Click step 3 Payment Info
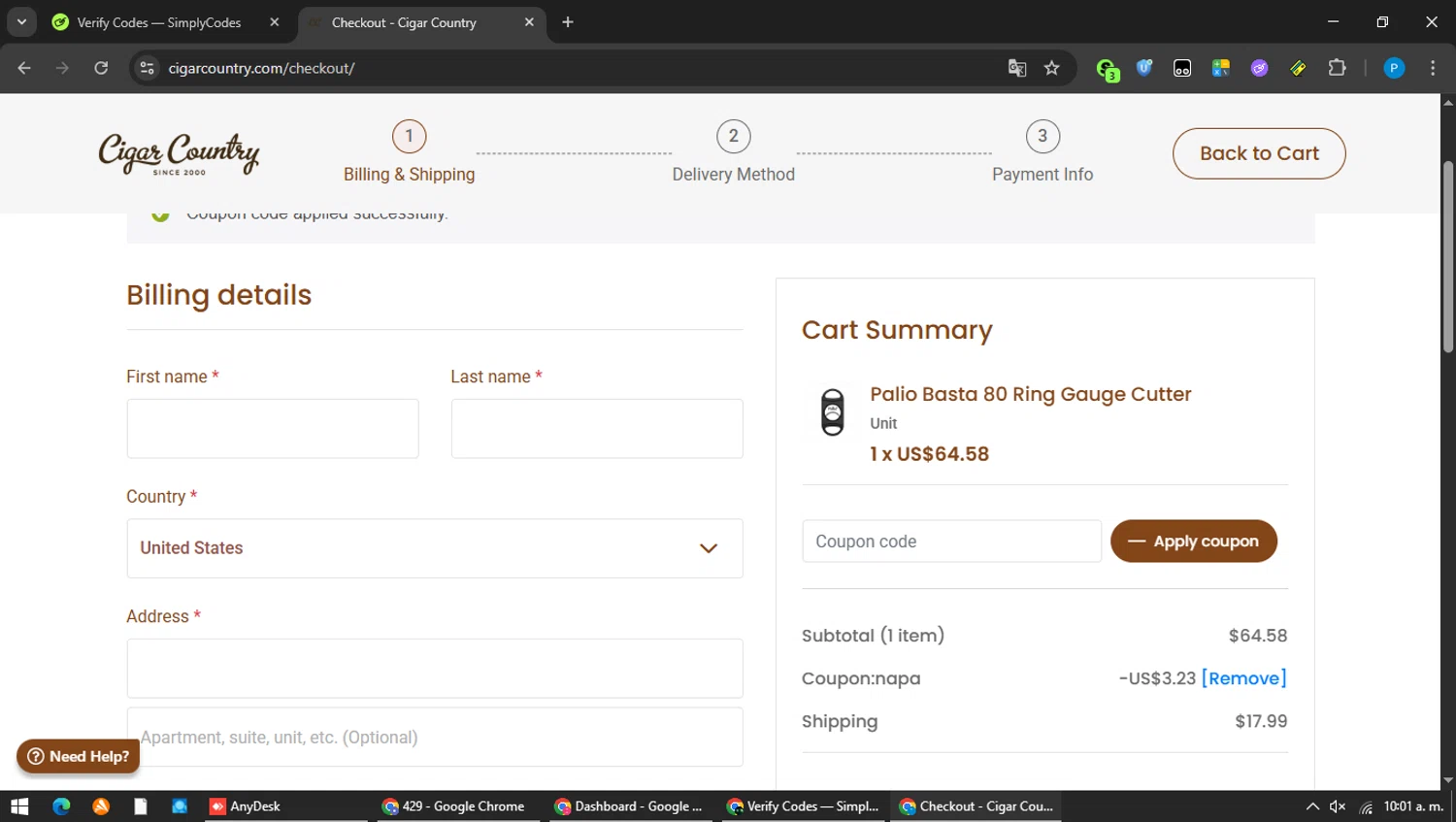1456x822 pixels. 1042,152
